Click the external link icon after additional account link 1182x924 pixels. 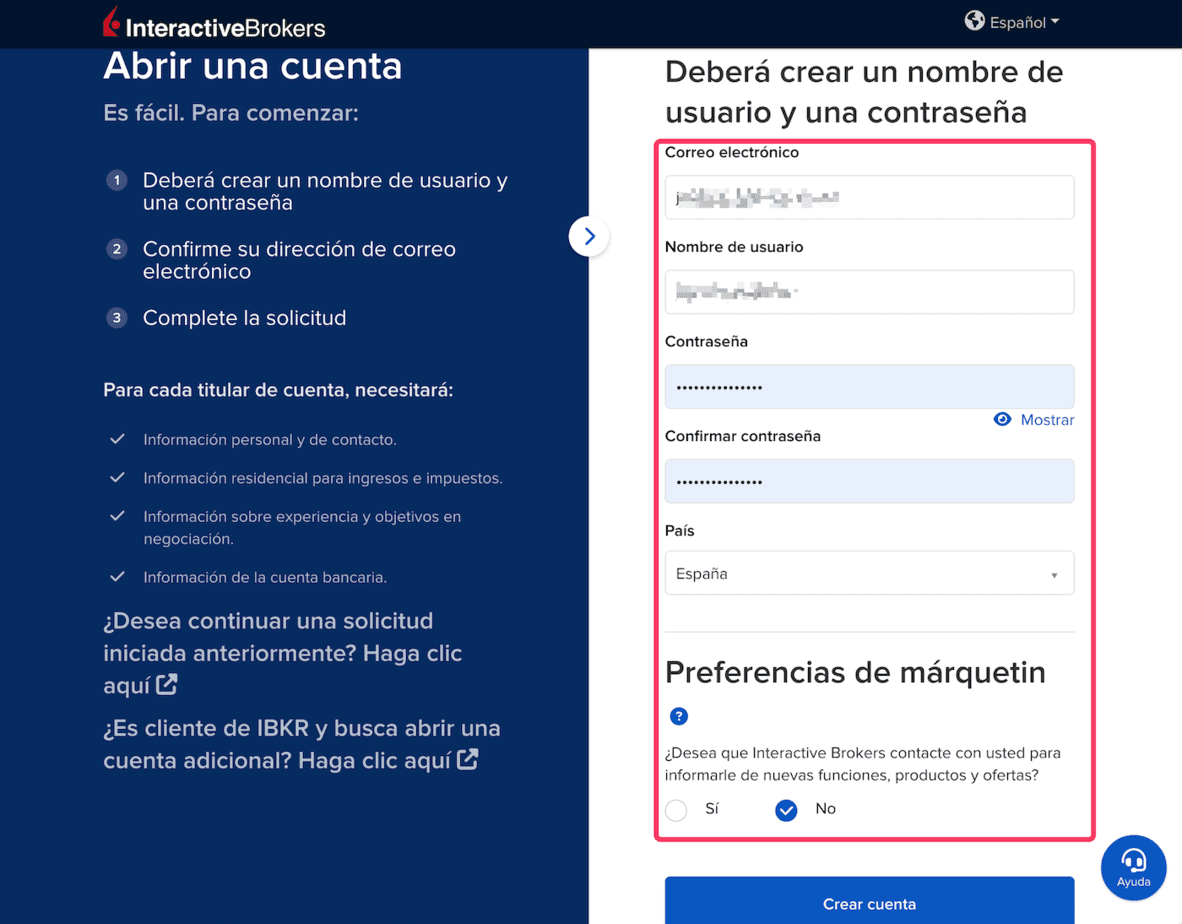(x=467, y=759)
